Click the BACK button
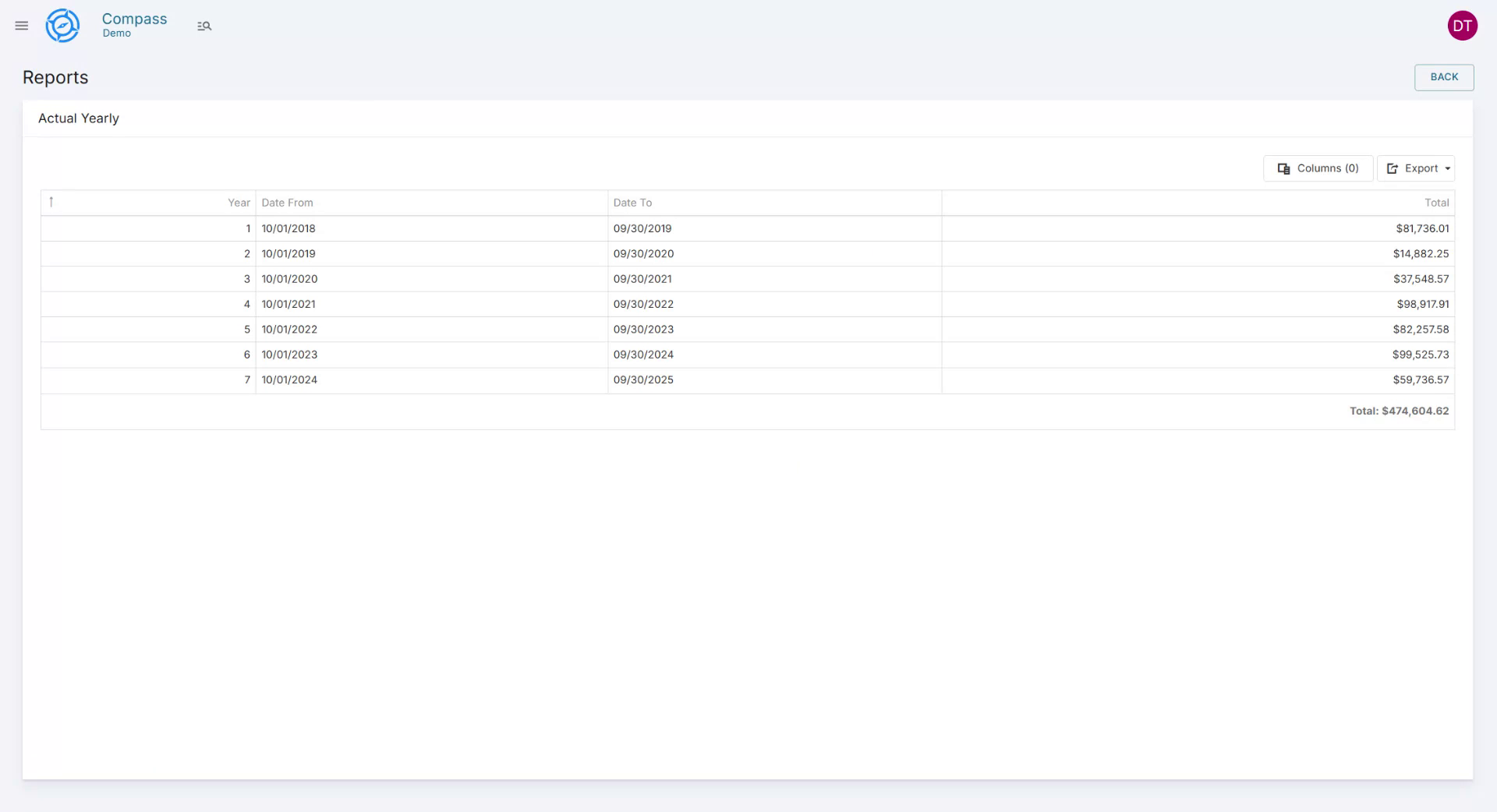This screenshot has height=812, width=1497. coord(1444,77)
